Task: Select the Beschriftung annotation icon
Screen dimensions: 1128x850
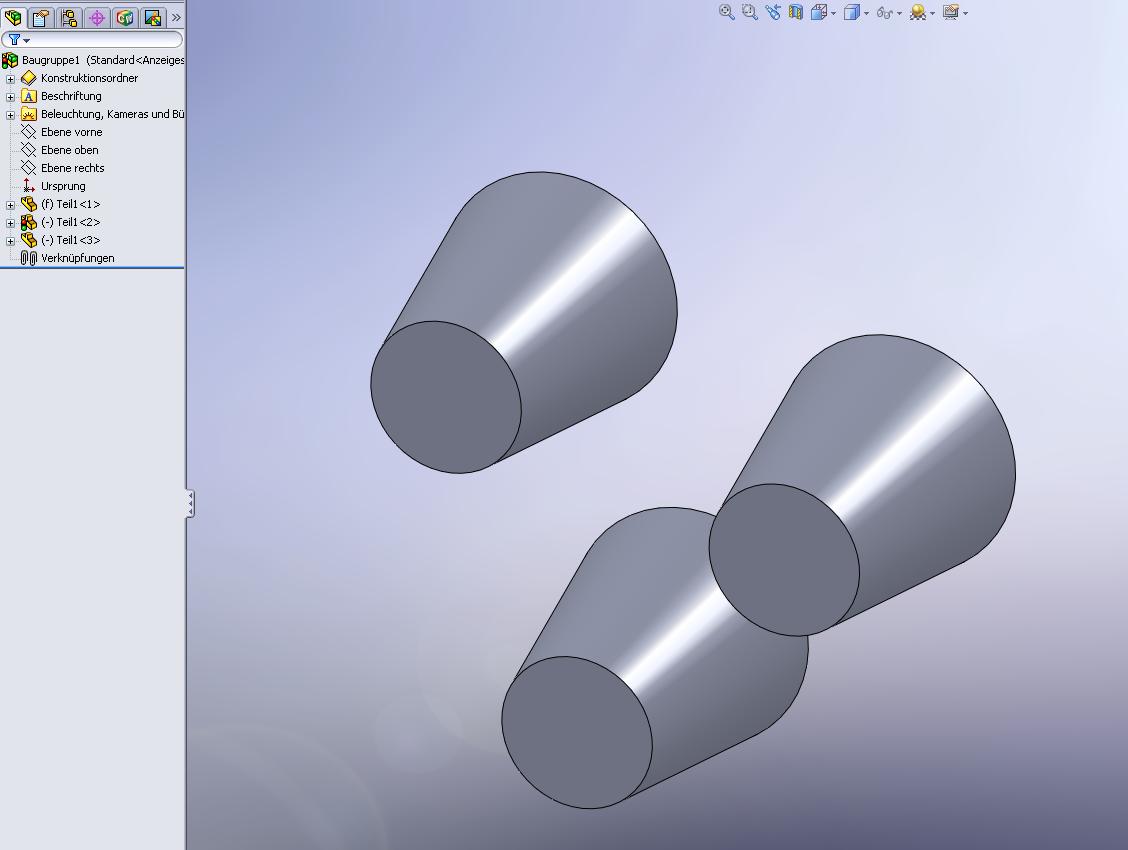Action: coord(29,96)
